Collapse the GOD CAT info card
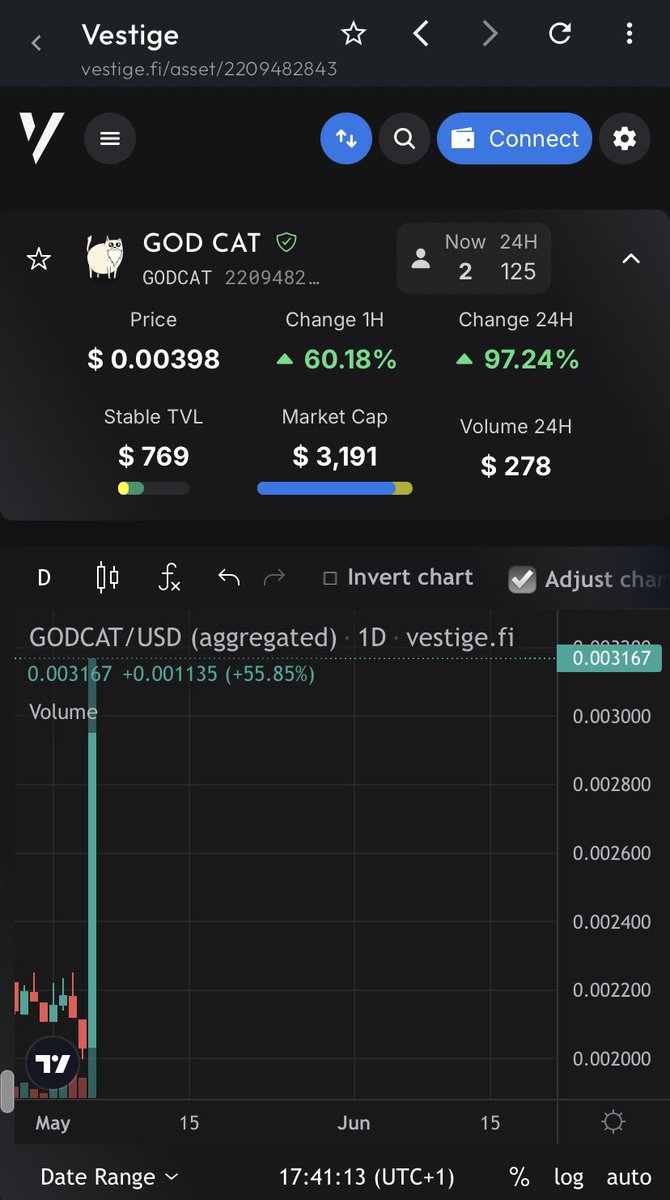The height and width of the screenshot is (1200, 670). click(631, 259)
